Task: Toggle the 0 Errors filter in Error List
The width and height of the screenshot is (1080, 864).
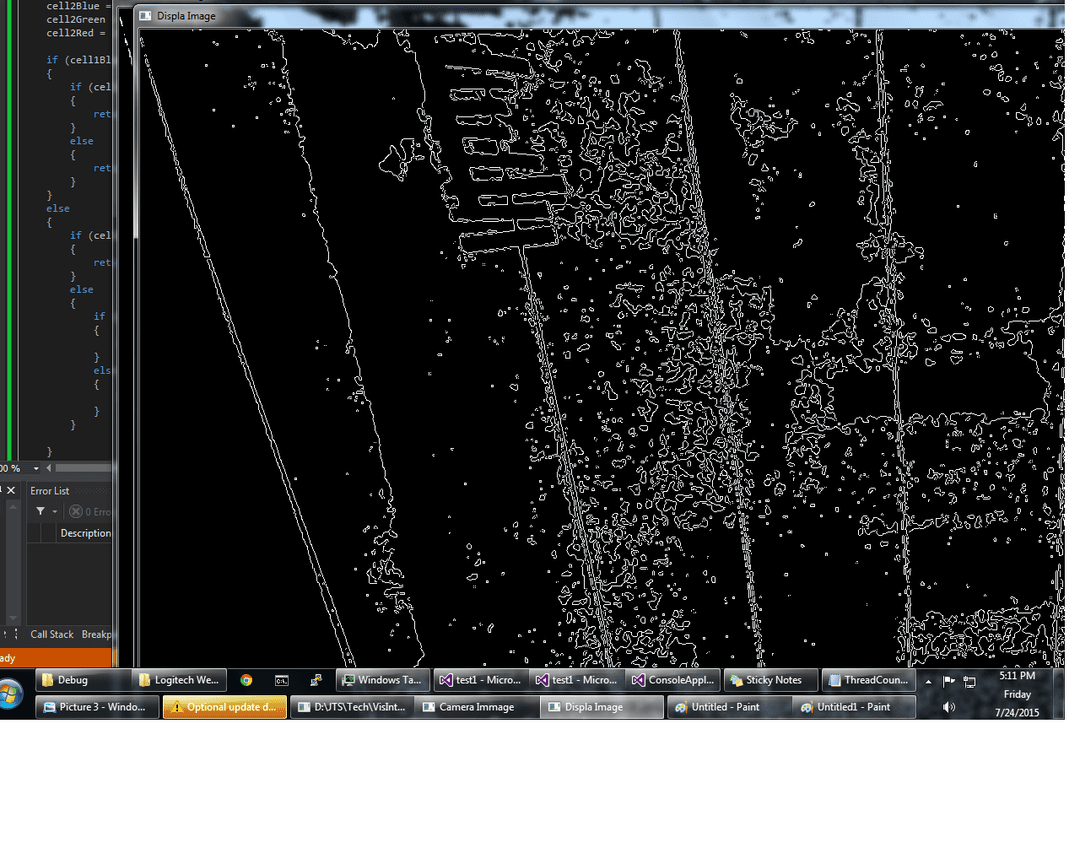Action: click(x=90, y=512)
